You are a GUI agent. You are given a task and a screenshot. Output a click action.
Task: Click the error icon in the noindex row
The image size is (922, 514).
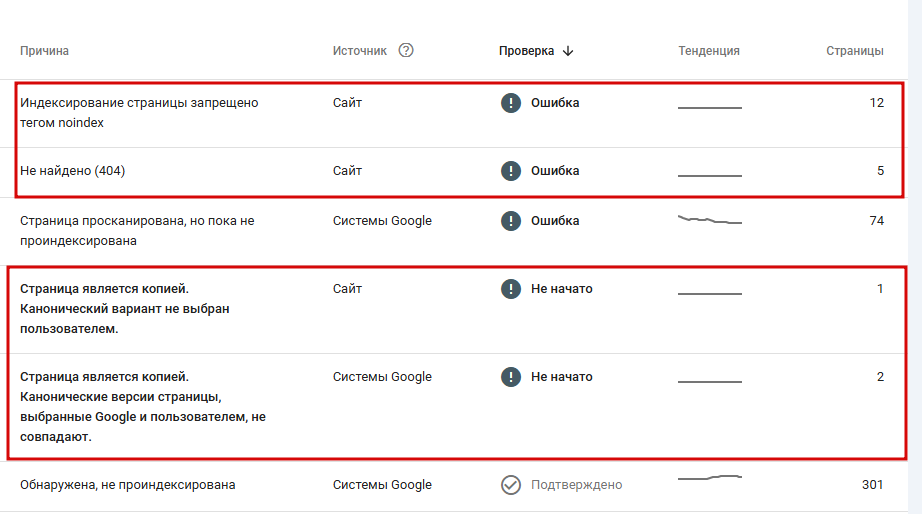(511, 103)
